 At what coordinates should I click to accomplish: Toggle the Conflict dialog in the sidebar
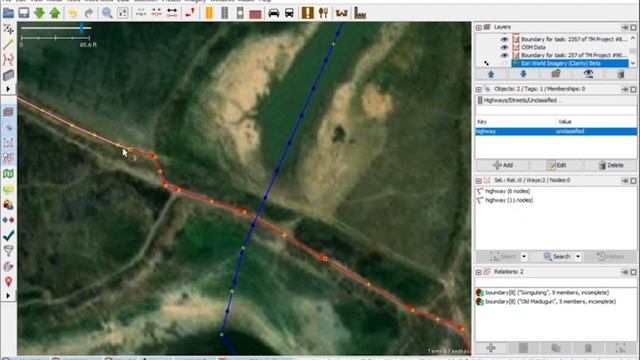click(8, 220)
